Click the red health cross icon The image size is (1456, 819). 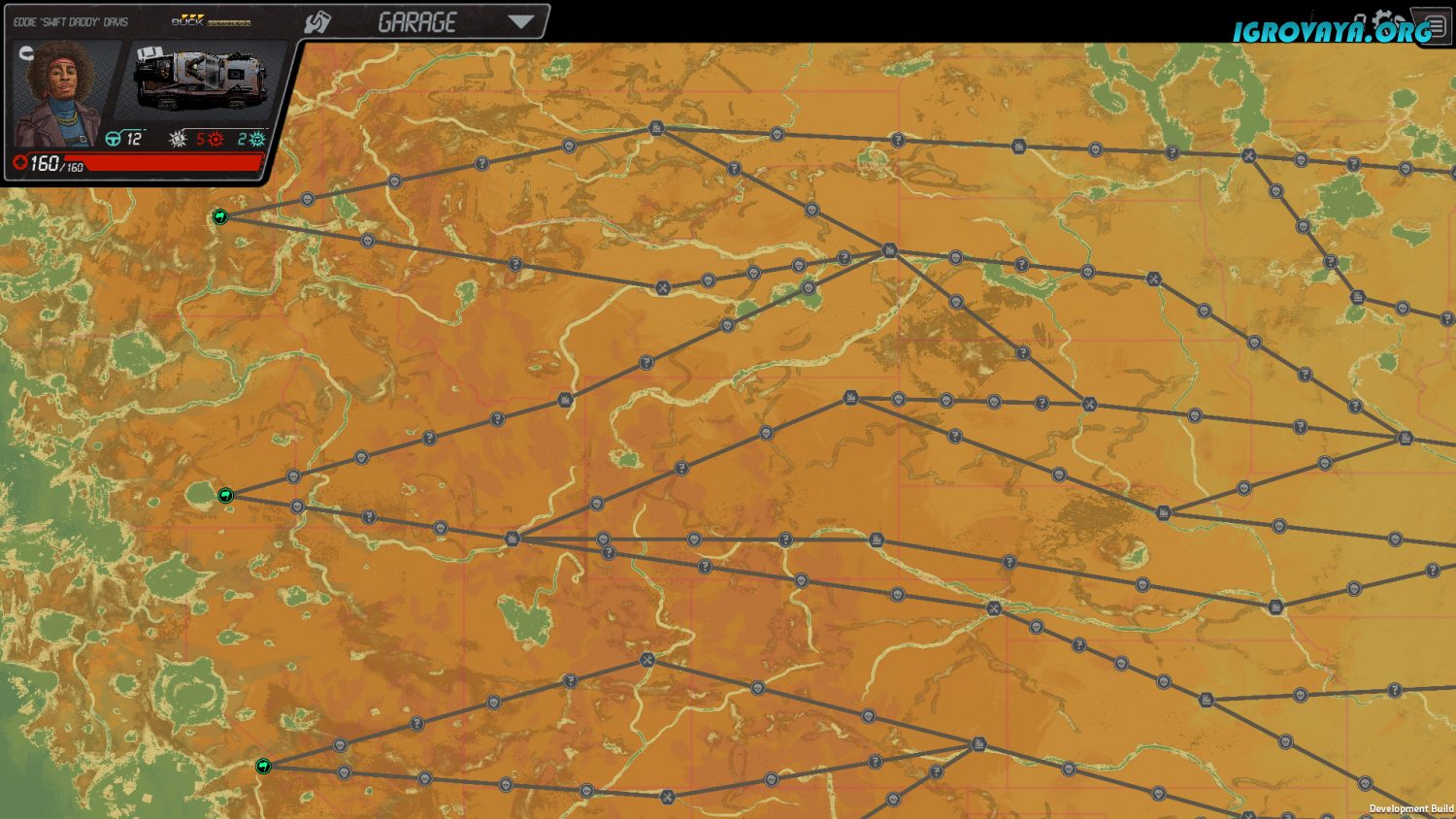click(19, 163)
